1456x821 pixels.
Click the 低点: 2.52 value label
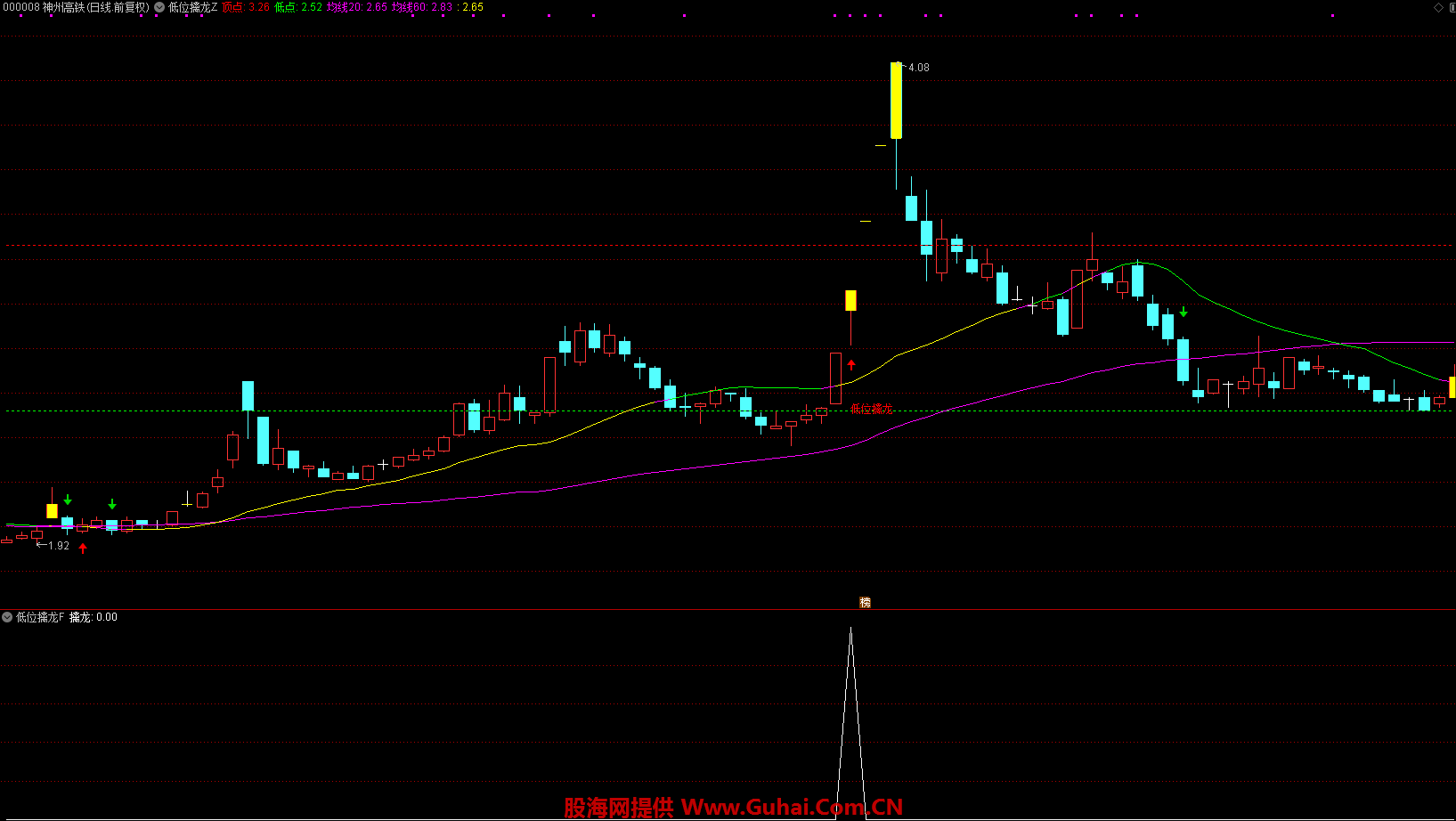[298, 7]
